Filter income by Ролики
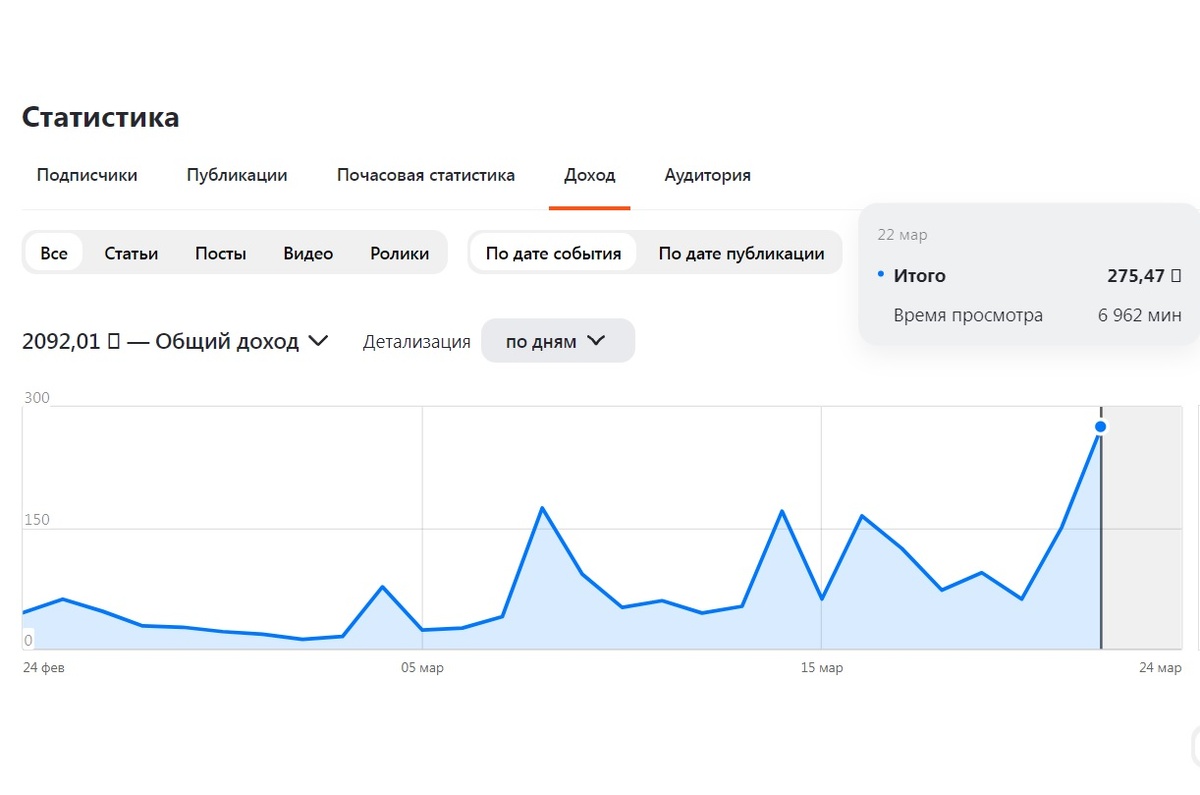 click(399, 253)
